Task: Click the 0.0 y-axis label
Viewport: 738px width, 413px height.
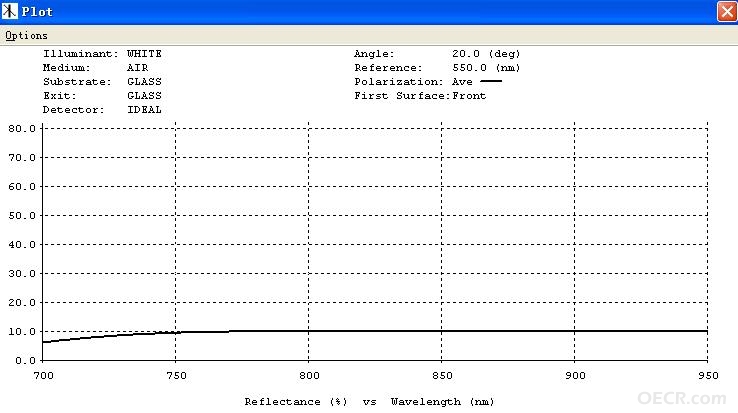Action: [25, 361]
